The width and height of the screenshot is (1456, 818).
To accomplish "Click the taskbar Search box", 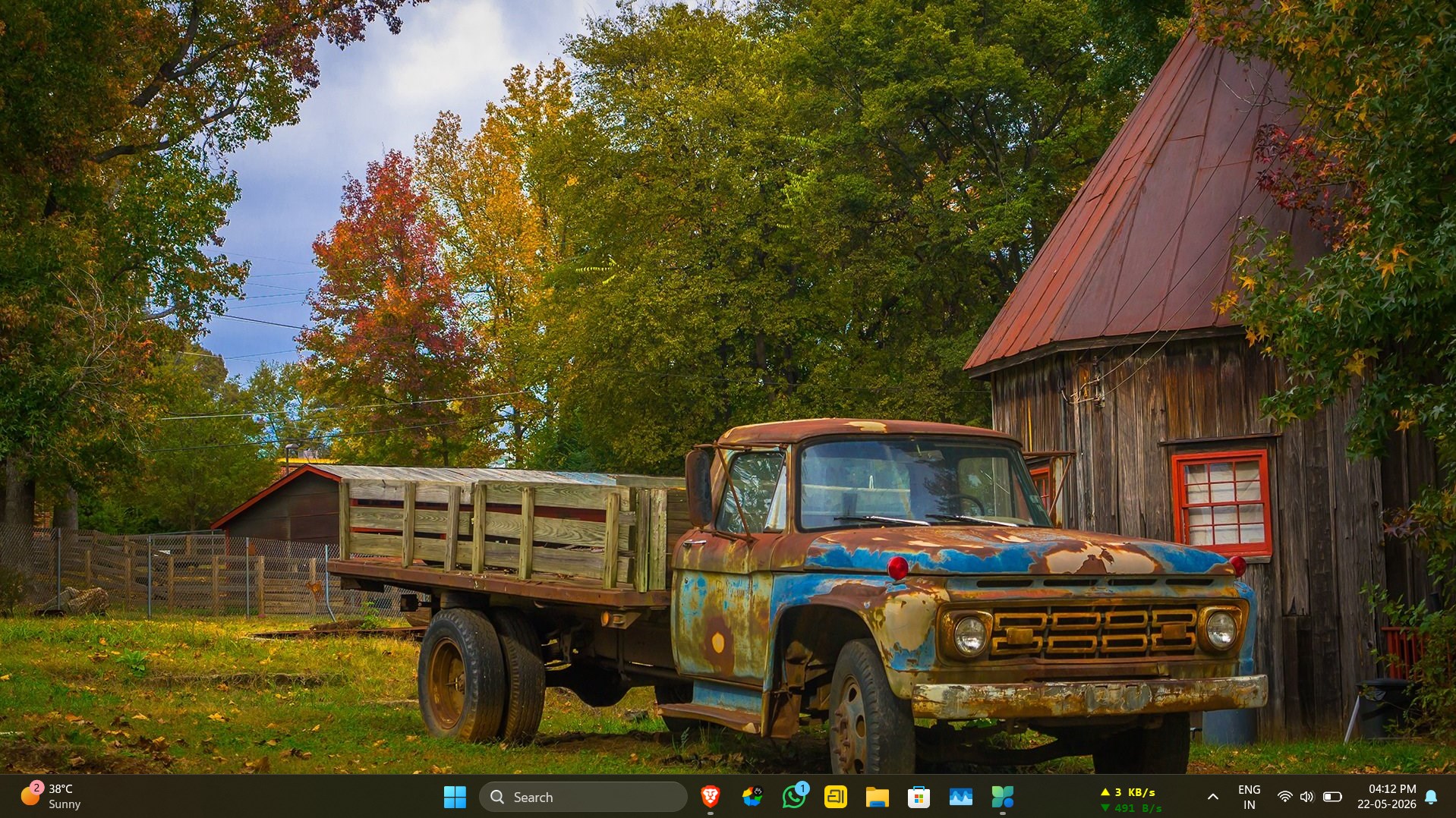I will (x=582, y=797).
